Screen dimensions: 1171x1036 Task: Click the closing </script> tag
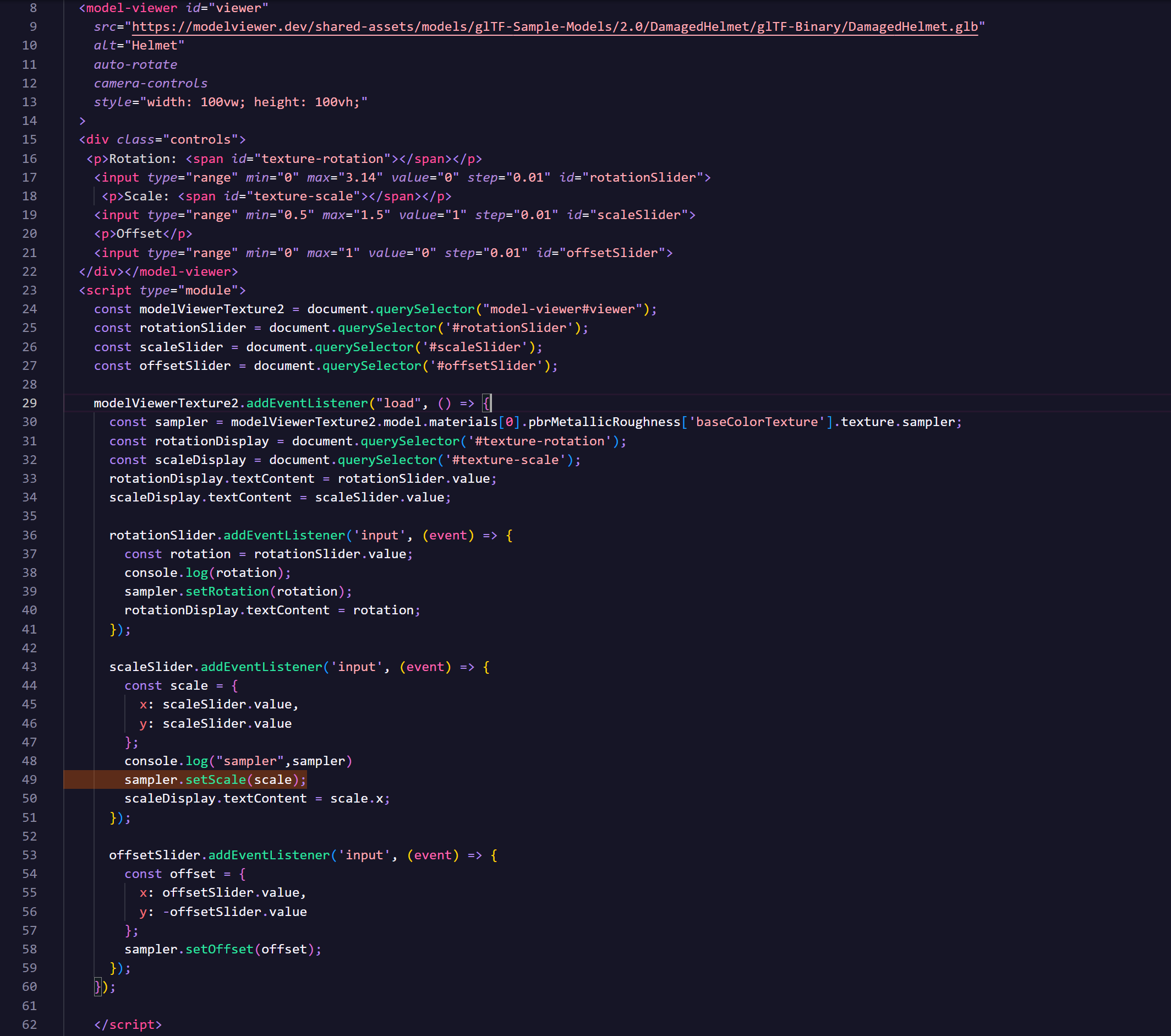pyautogui.click(x=128, y=1024)
